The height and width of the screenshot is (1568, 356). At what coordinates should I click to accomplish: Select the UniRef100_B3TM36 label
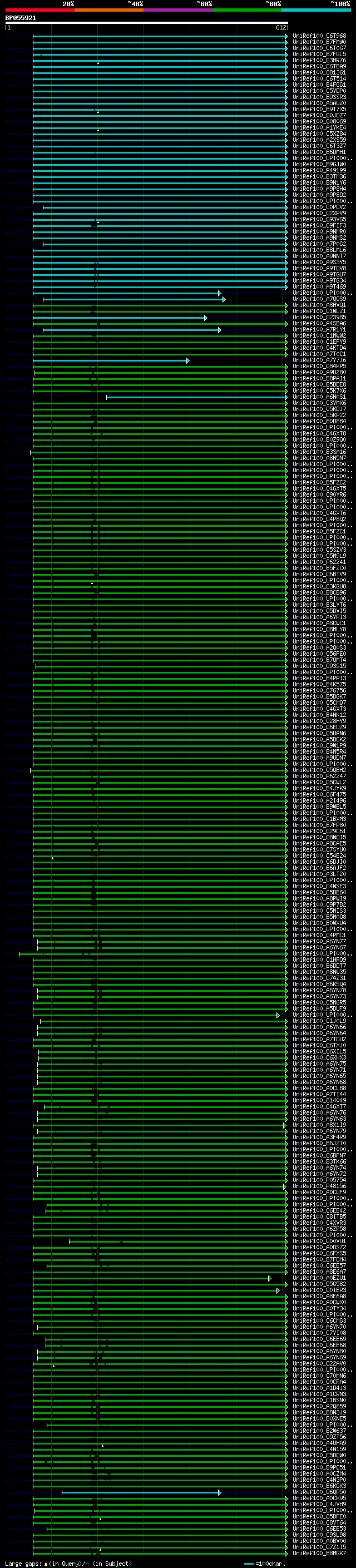[319, 176]
